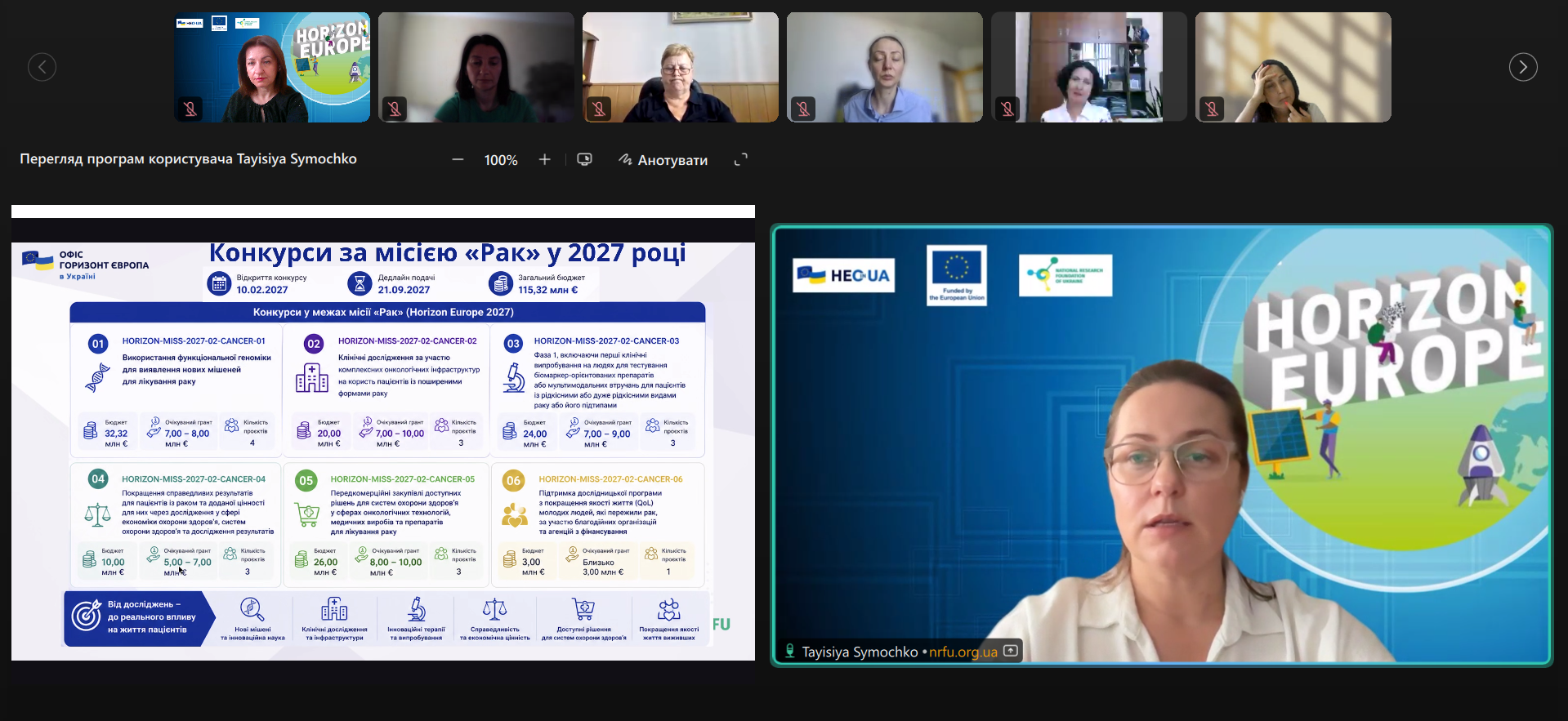Viewport: 1568px width, 721px height.
Task: Click the microscope icon above Інноваційні терапії
Action: pyautogui.click(x=417, y=609)
